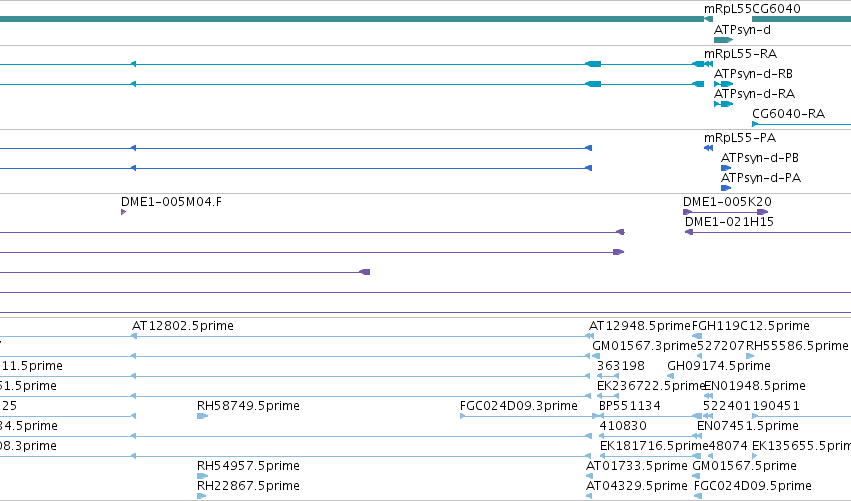Screen dimensions: 851x501
Task: Open the GH09174.5prime label
Action: pos(719,366)
